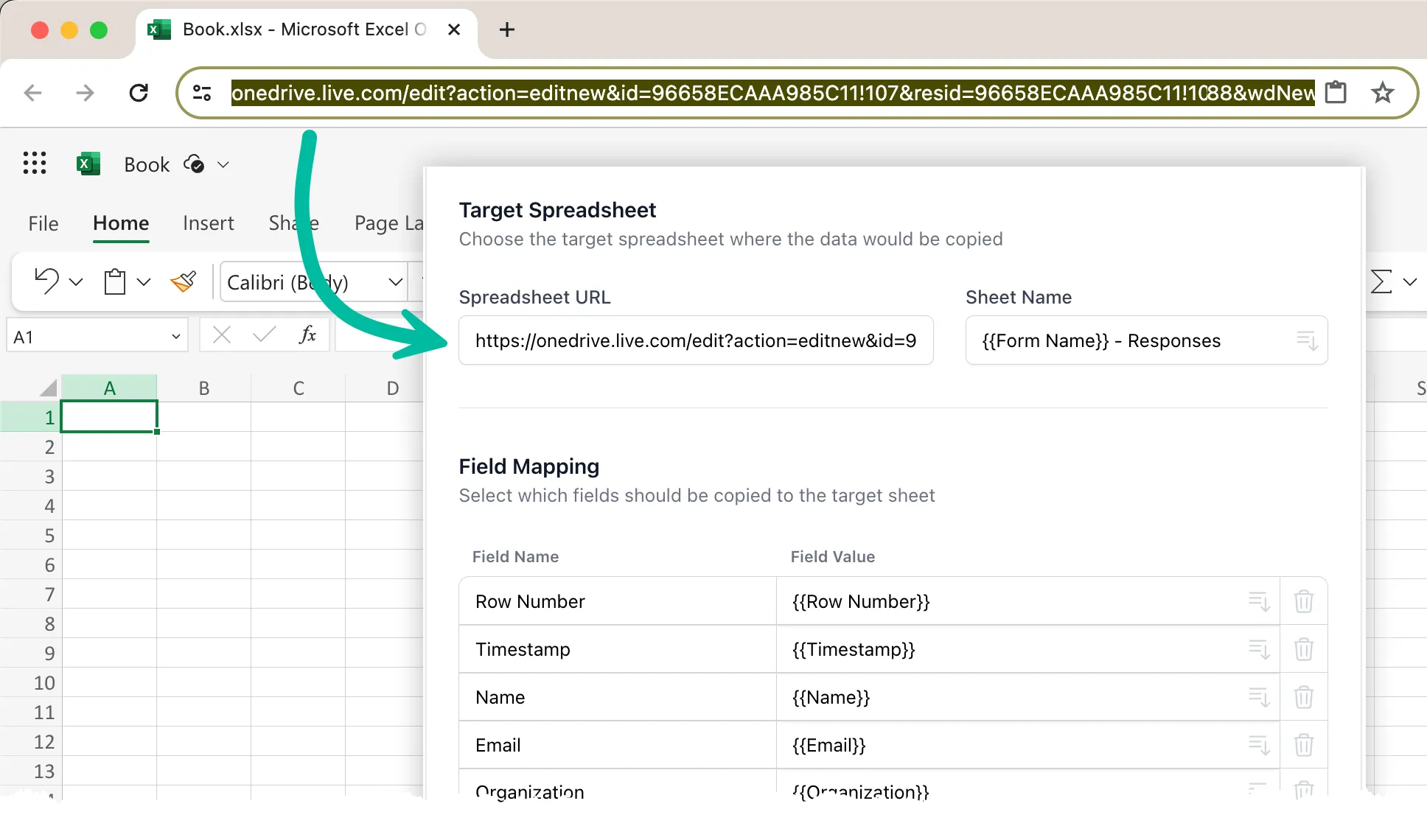Click inside the Spreadsheet URL input field
This screenshot has height=840, width=1427.
(696, 340)
